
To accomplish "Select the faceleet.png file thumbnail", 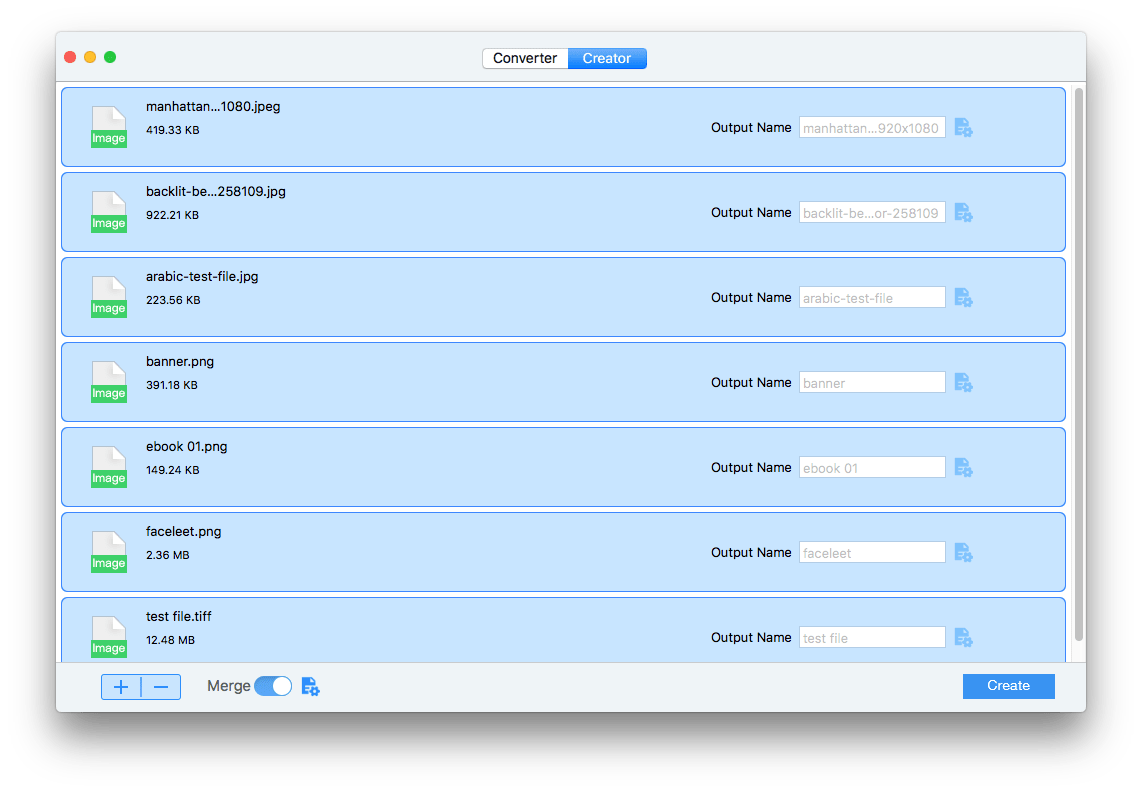I will (109, 552).
